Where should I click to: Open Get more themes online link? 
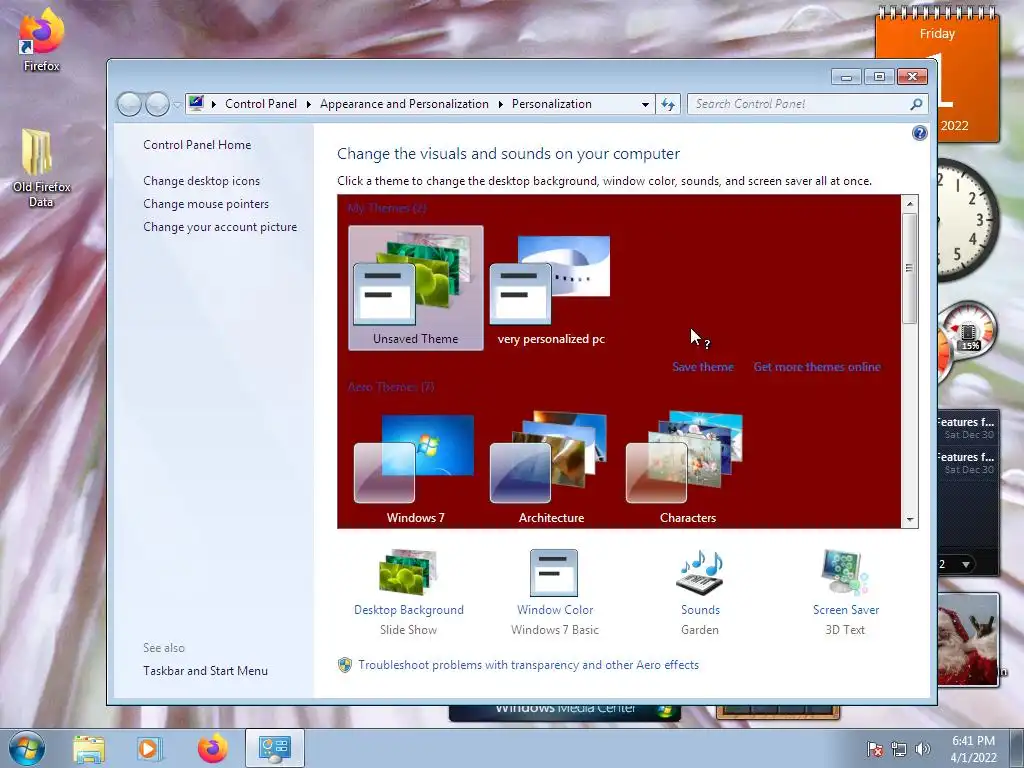coord(817,367)
